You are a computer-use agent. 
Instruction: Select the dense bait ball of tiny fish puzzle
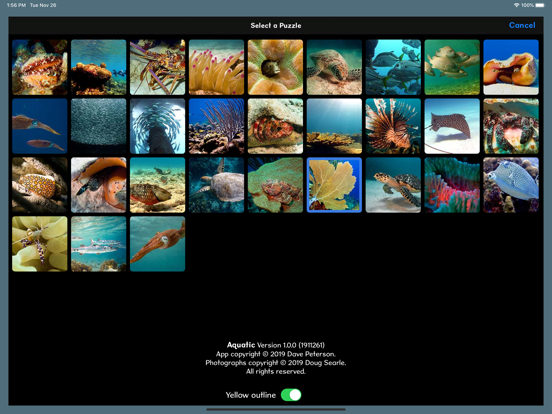[x=99, y=126]
